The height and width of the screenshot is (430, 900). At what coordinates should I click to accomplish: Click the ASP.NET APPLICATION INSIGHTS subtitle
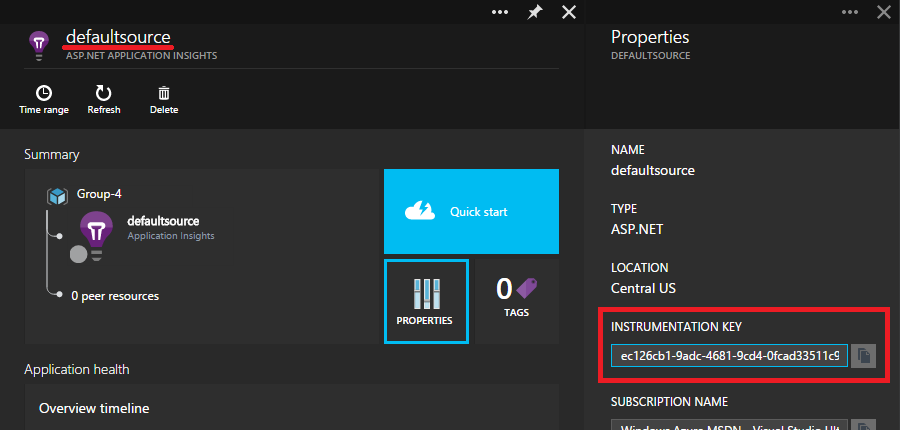click(141, 56)
